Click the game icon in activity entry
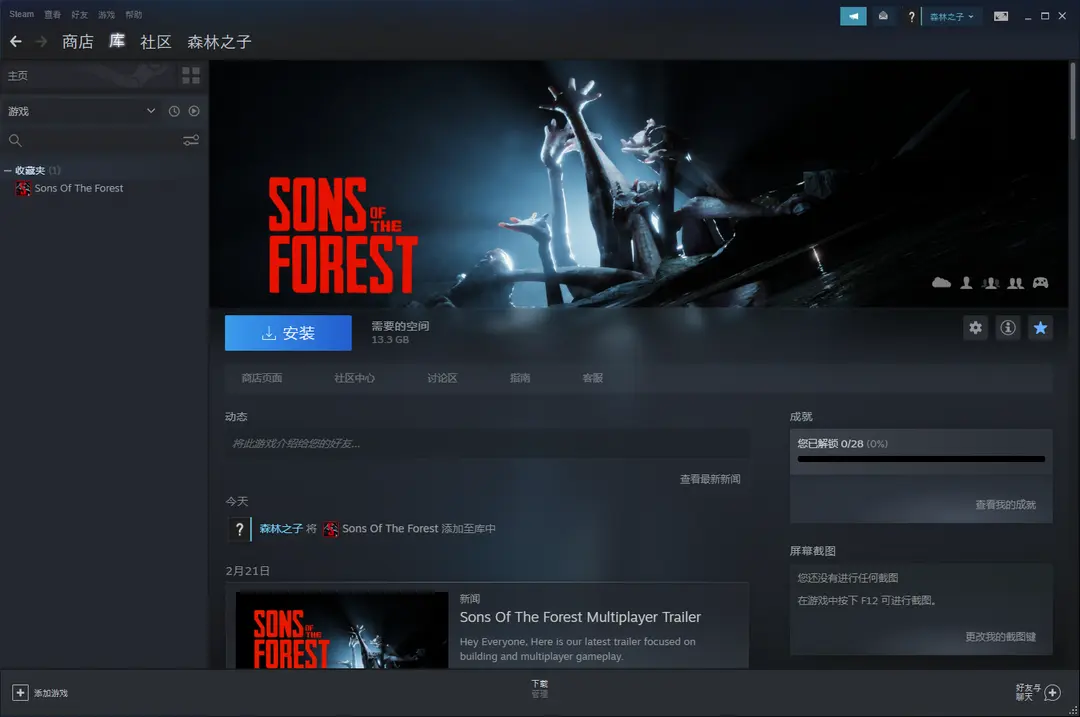Image resolution: width=1080 pixels, height=717 pixels. (x=331, y=529)
